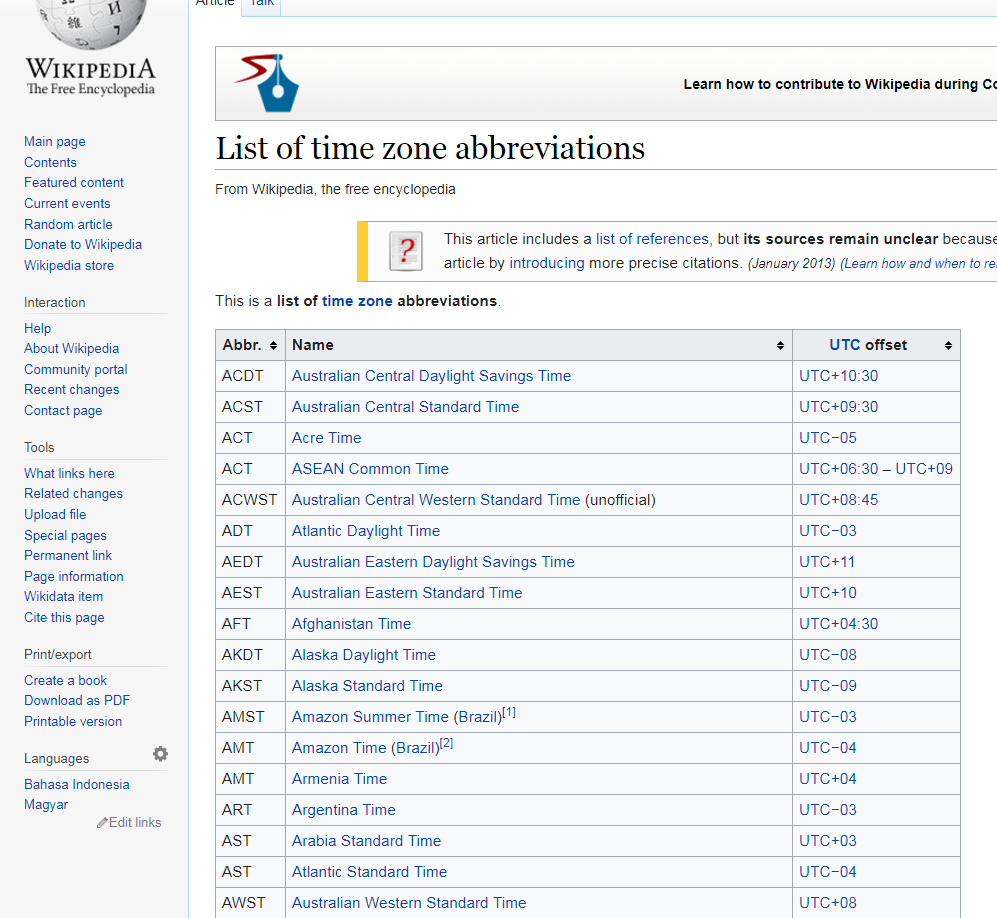Click the fountain pen banner icon
The height and width of the screenshot is (918, 997).
click(x=267, y=83)
